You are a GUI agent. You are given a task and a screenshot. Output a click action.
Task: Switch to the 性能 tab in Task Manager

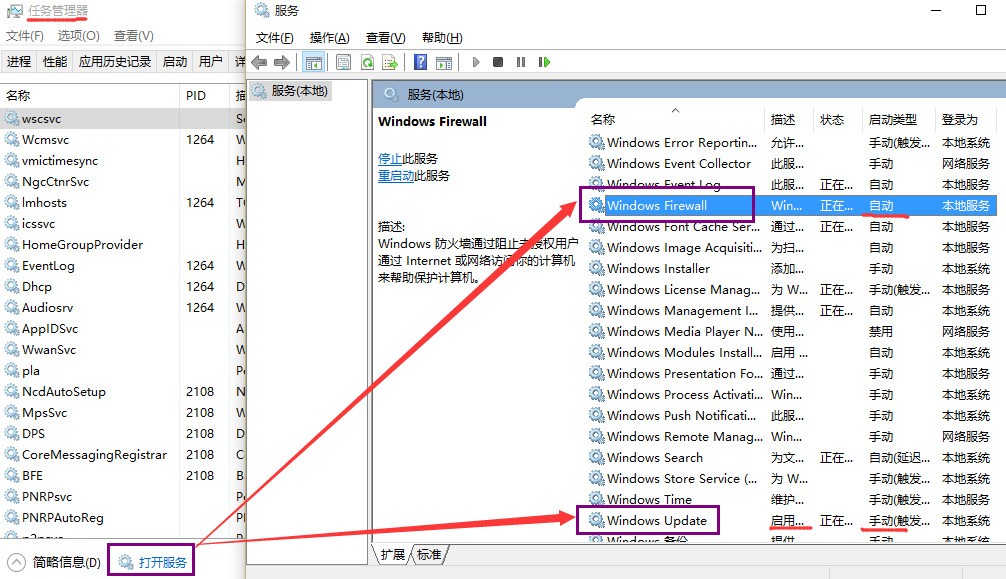[x=55, y=61]
